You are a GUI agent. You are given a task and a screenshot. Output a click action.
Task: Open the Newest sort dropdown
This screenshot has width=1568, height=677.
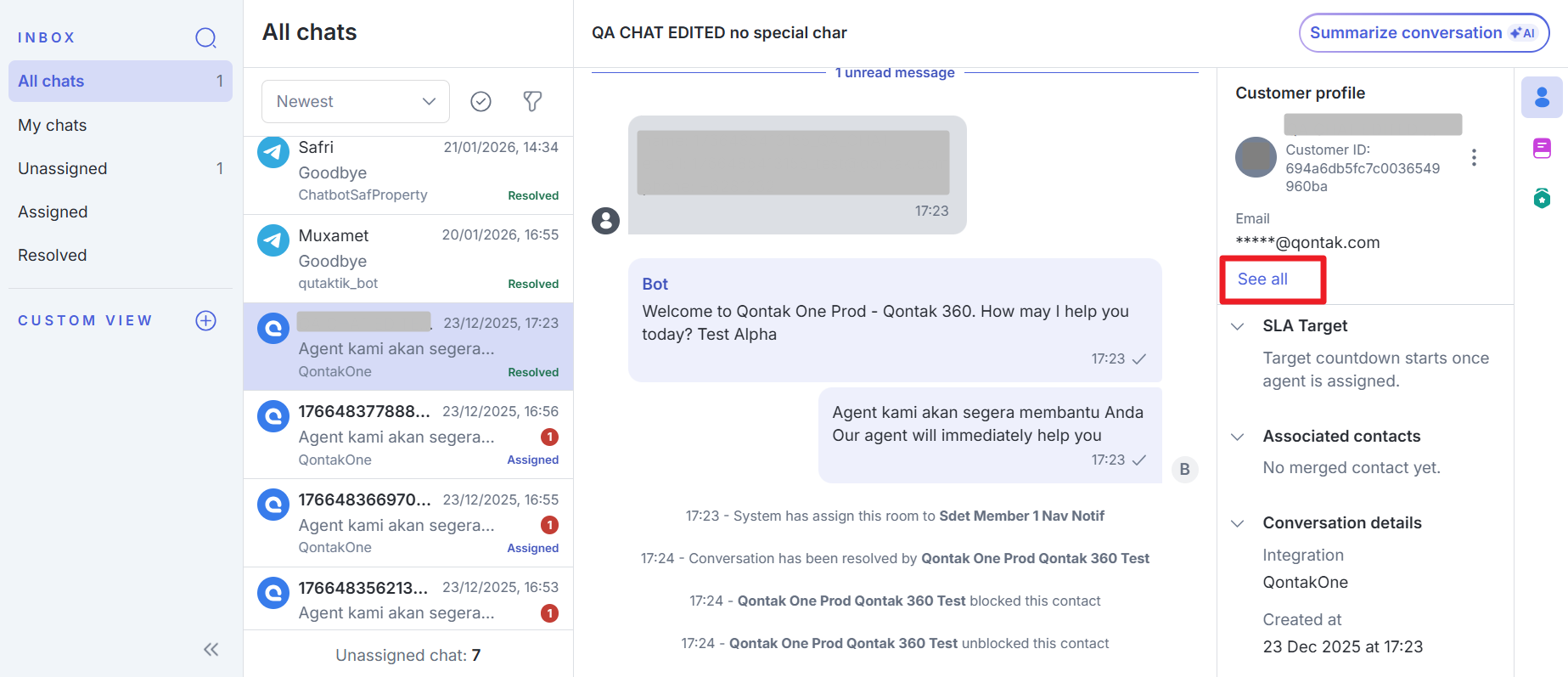click(x=356, y=102)
